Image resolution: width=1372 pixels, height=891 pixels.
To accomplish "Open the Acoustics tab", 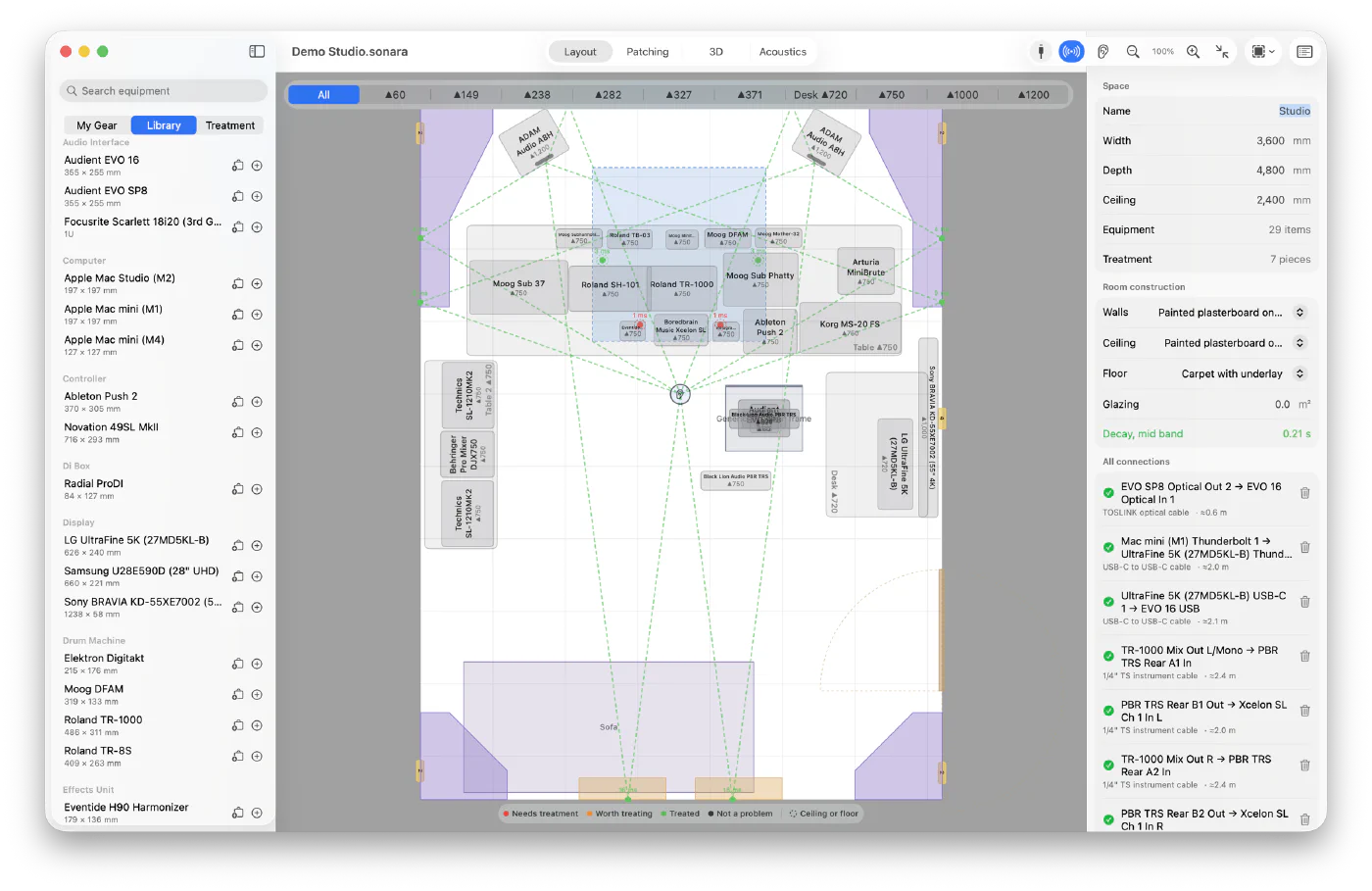I will click(783, 52).
